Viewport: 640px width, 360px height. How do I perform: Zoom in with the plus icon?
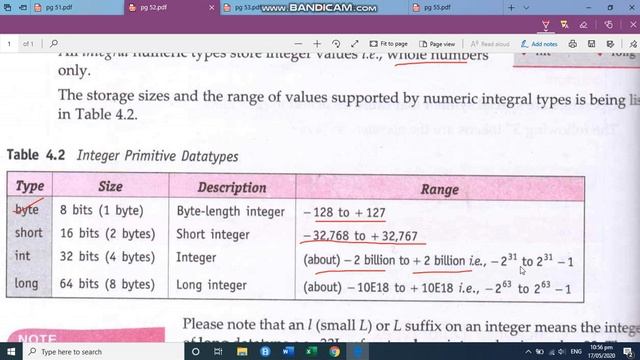click(317, 44)
